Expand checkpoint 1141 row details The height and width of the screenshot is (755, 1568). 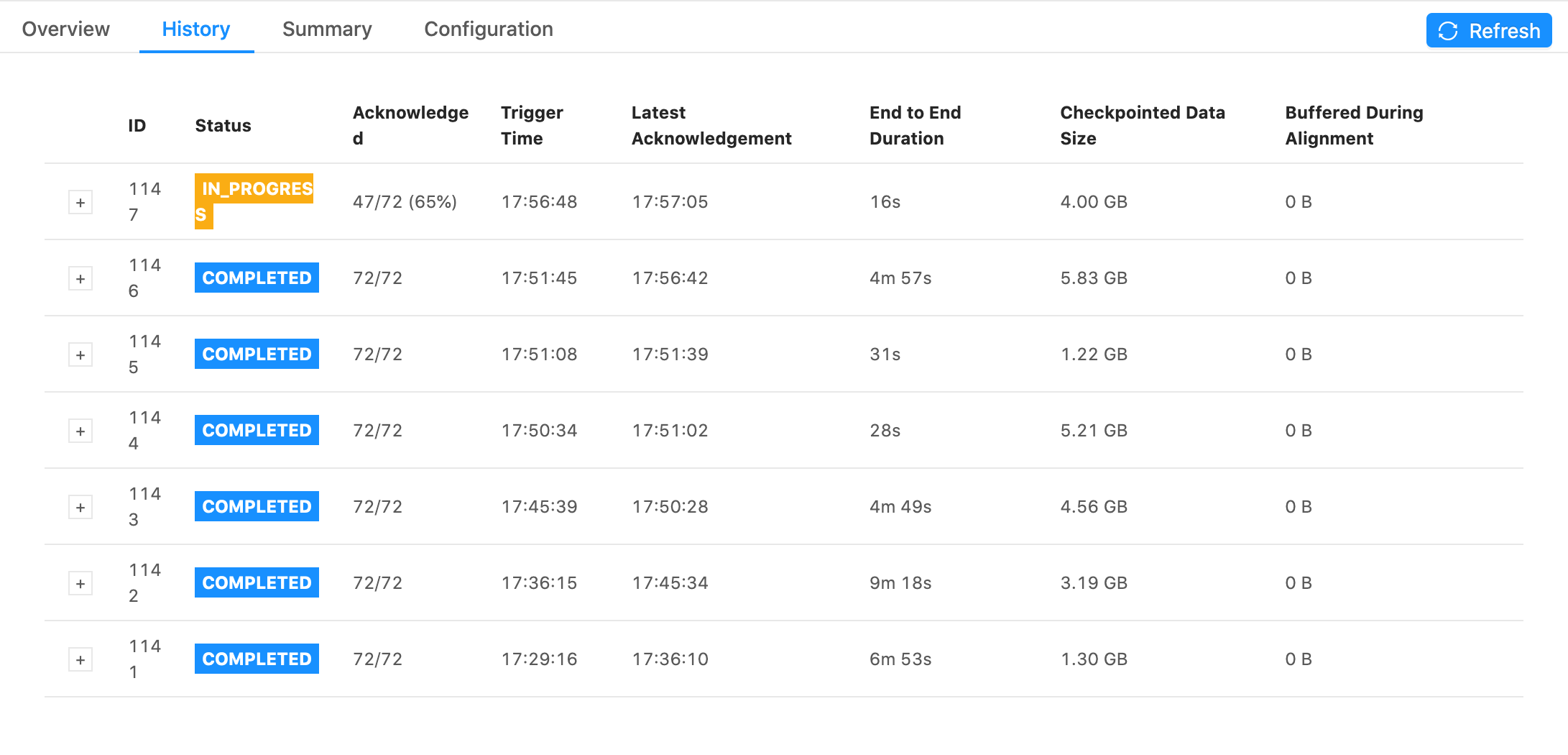[80, 660]
